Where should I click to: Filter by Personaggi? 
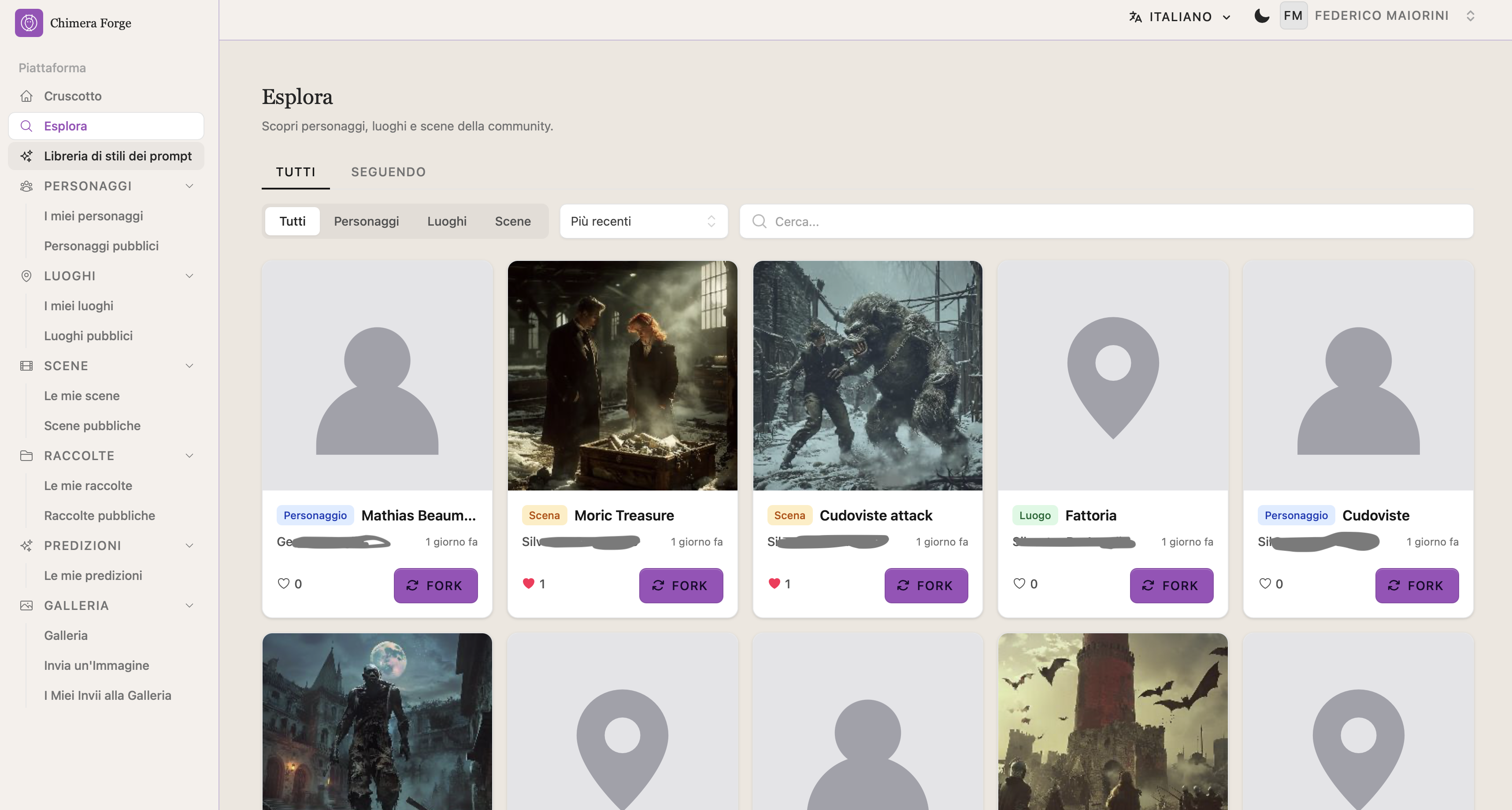point(366,221)
